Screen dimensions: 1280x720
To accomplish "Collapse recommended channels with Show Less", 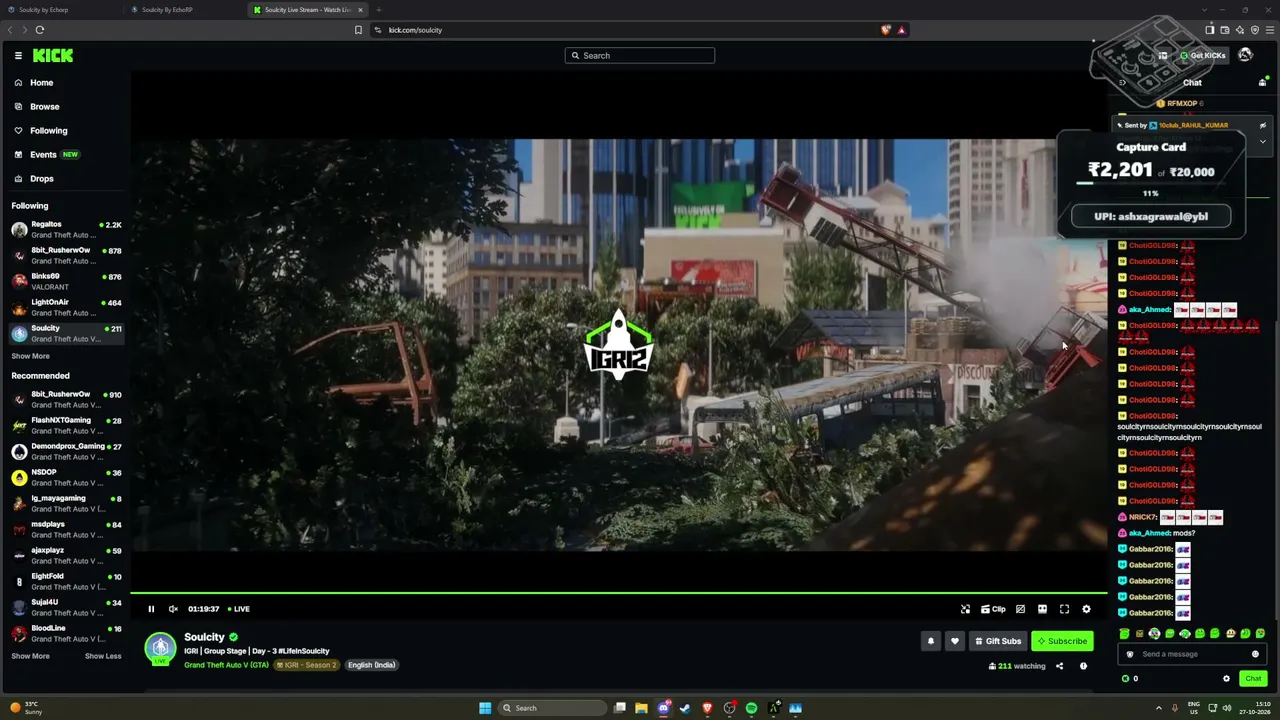I will (103, 656).
